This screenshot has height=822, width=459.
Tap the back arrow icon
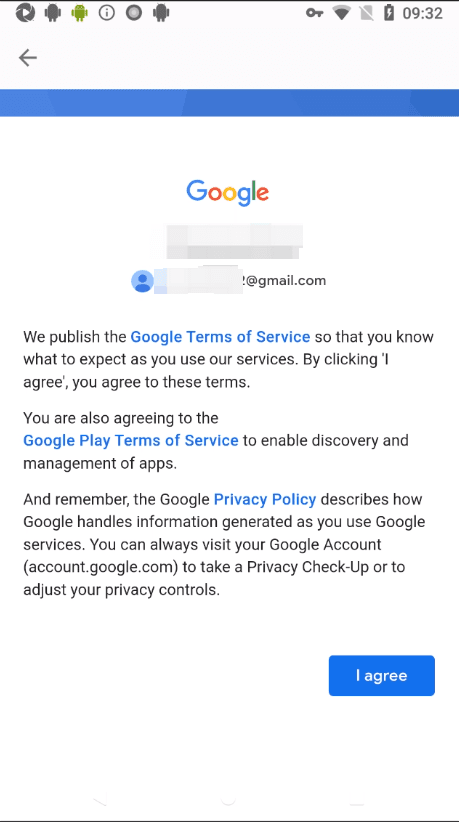click(28, 58)
